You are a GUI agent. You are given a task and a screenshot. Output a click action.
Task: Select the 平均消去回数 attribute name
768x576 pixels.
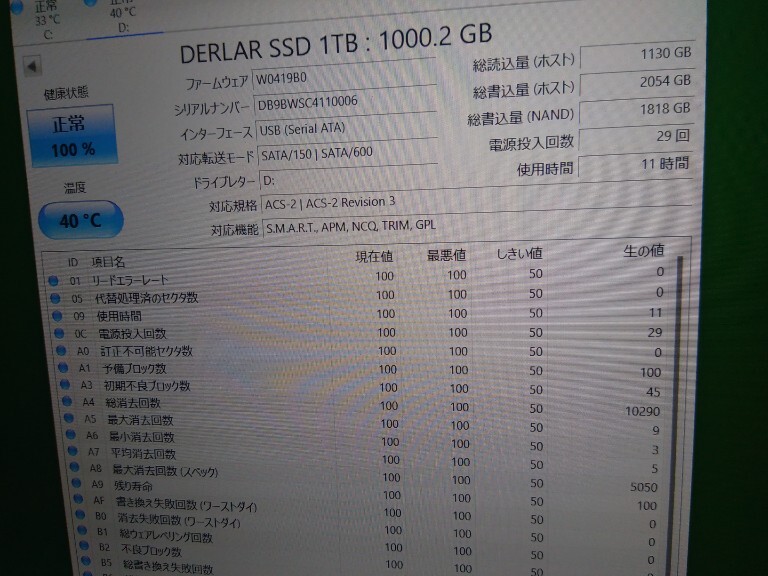click(143, 454)
